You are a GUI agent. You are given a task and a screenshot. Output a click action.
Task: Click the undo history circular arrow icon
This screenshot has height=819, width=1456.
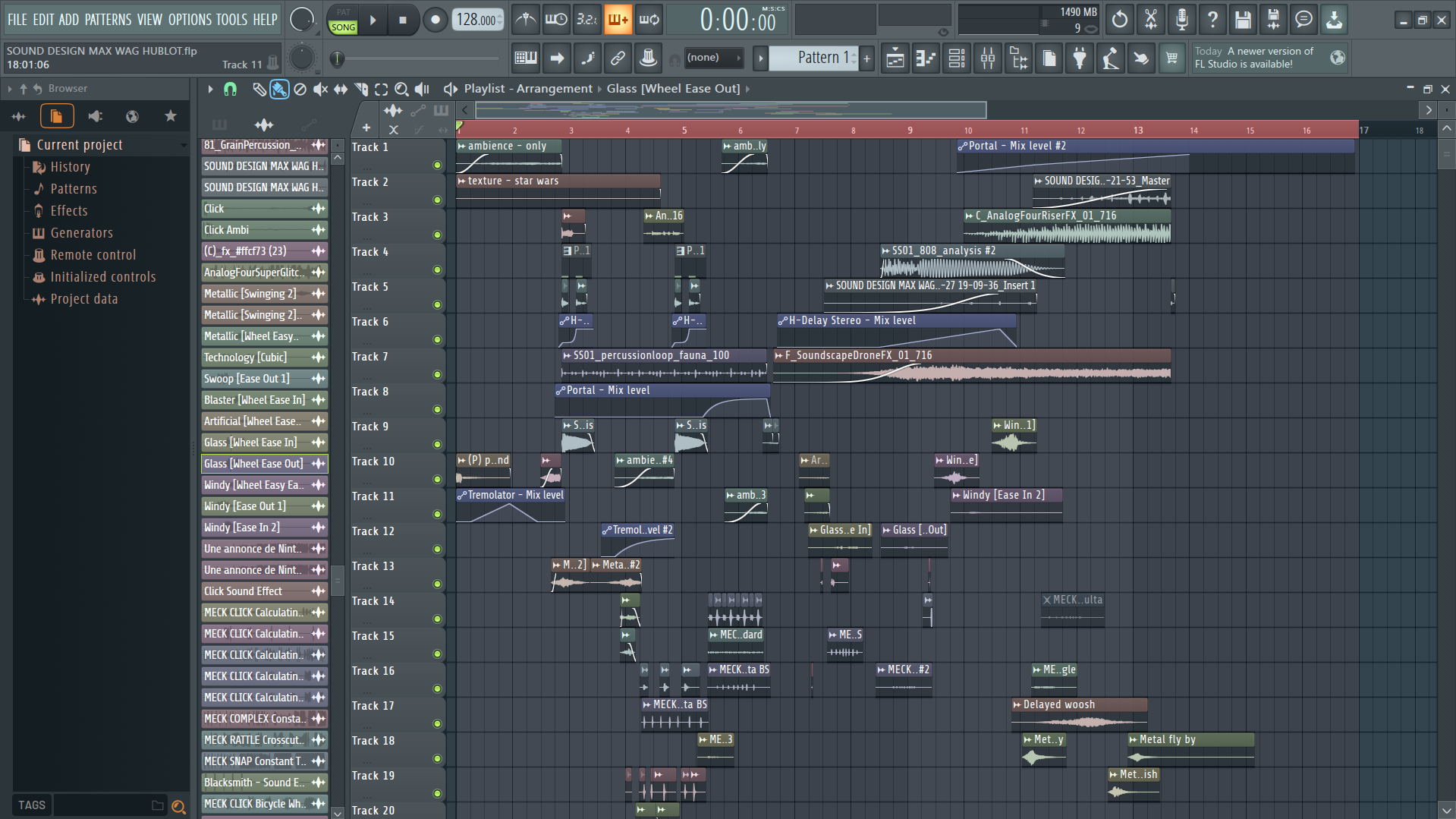tap(1120, 20)
